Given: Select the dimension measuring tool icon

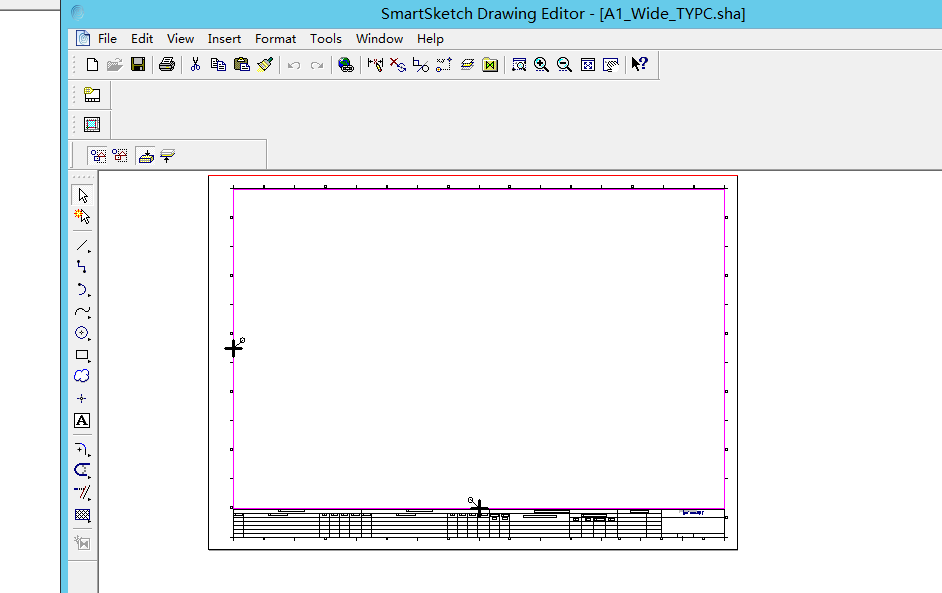Looking at the screenshot, I should [x=375, y=64].
